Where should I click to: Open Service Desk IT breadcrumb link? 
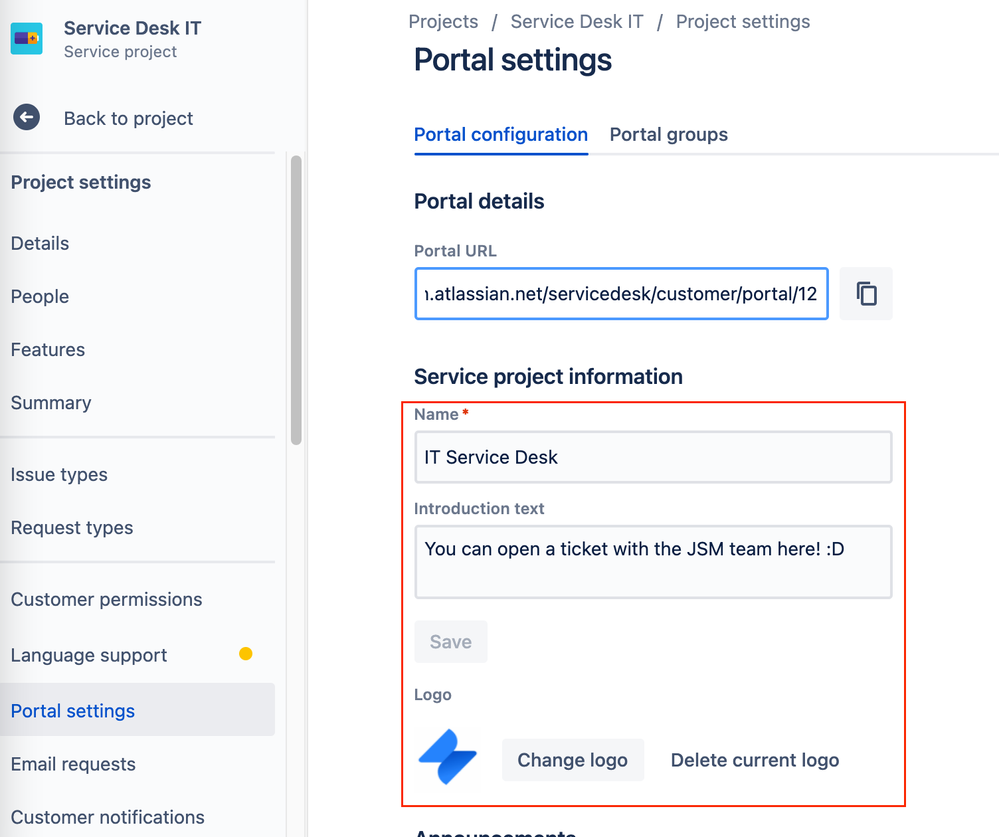click(577, 22)
